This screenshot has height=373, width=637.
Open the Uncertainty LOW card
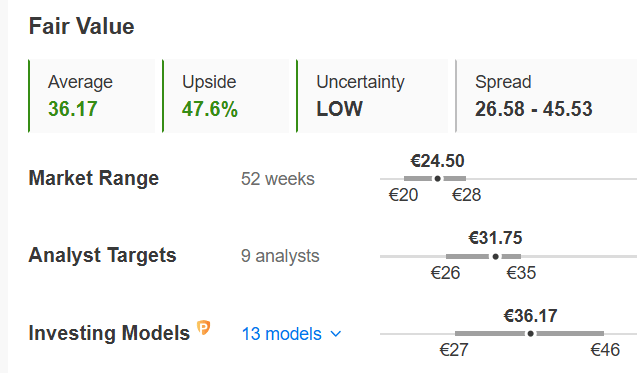click(372, 96)
